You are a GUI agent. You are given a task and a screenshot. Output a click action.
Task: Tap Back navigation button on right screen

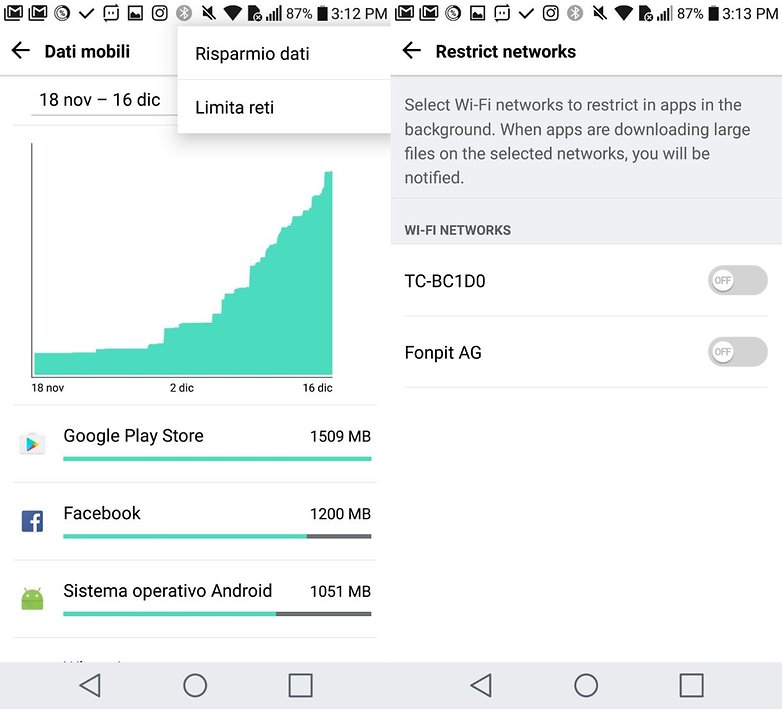[481, 685]
